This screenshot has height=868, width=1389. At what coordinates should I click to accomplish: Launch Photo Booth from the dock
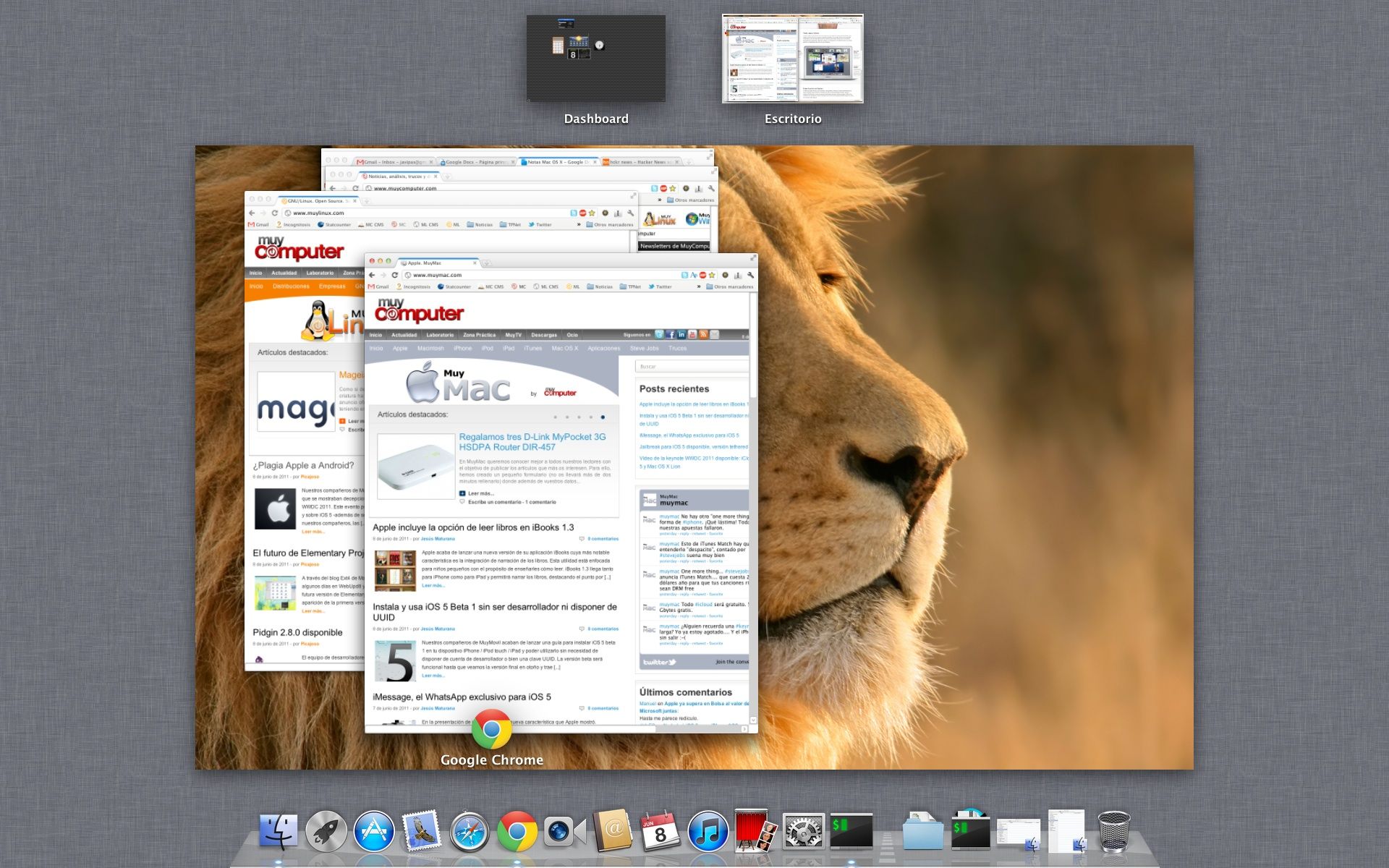pyautogui.click(x=755, y=832)
